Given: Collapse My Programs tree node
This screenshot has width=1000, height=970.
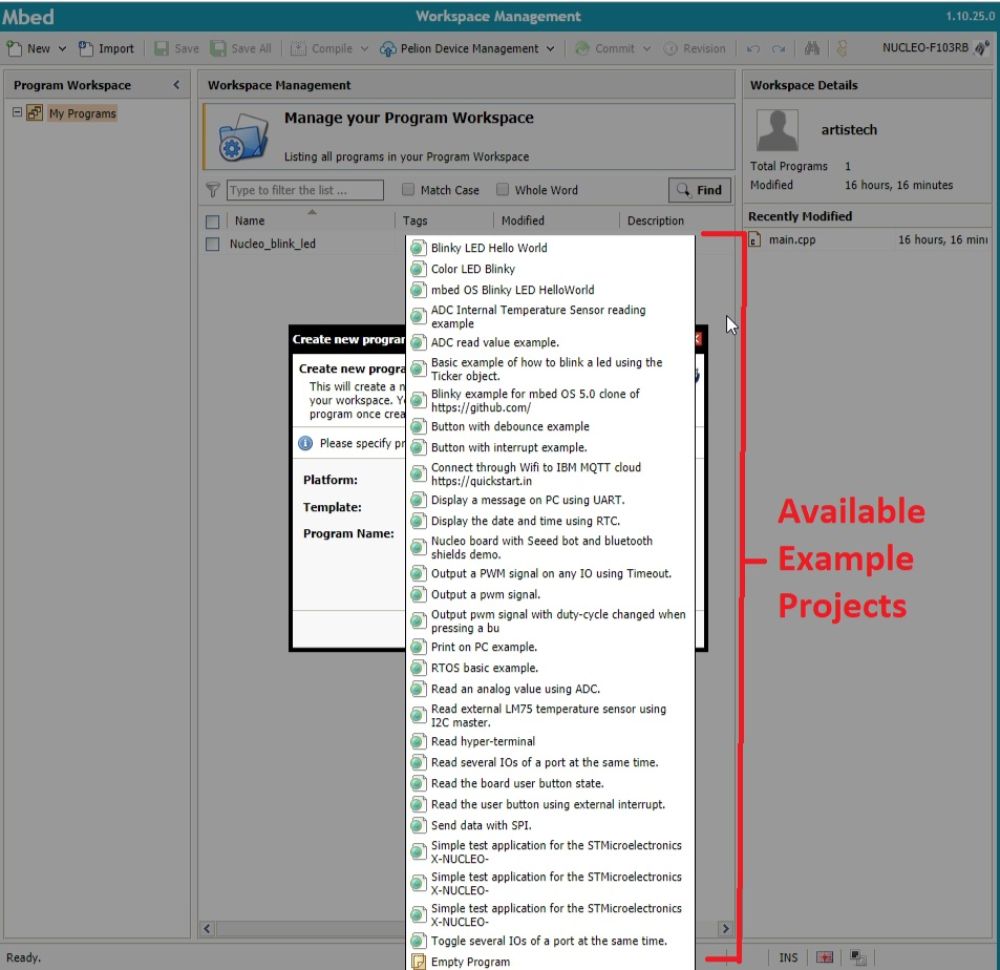Looking at the screenshot, I should 17,113.
